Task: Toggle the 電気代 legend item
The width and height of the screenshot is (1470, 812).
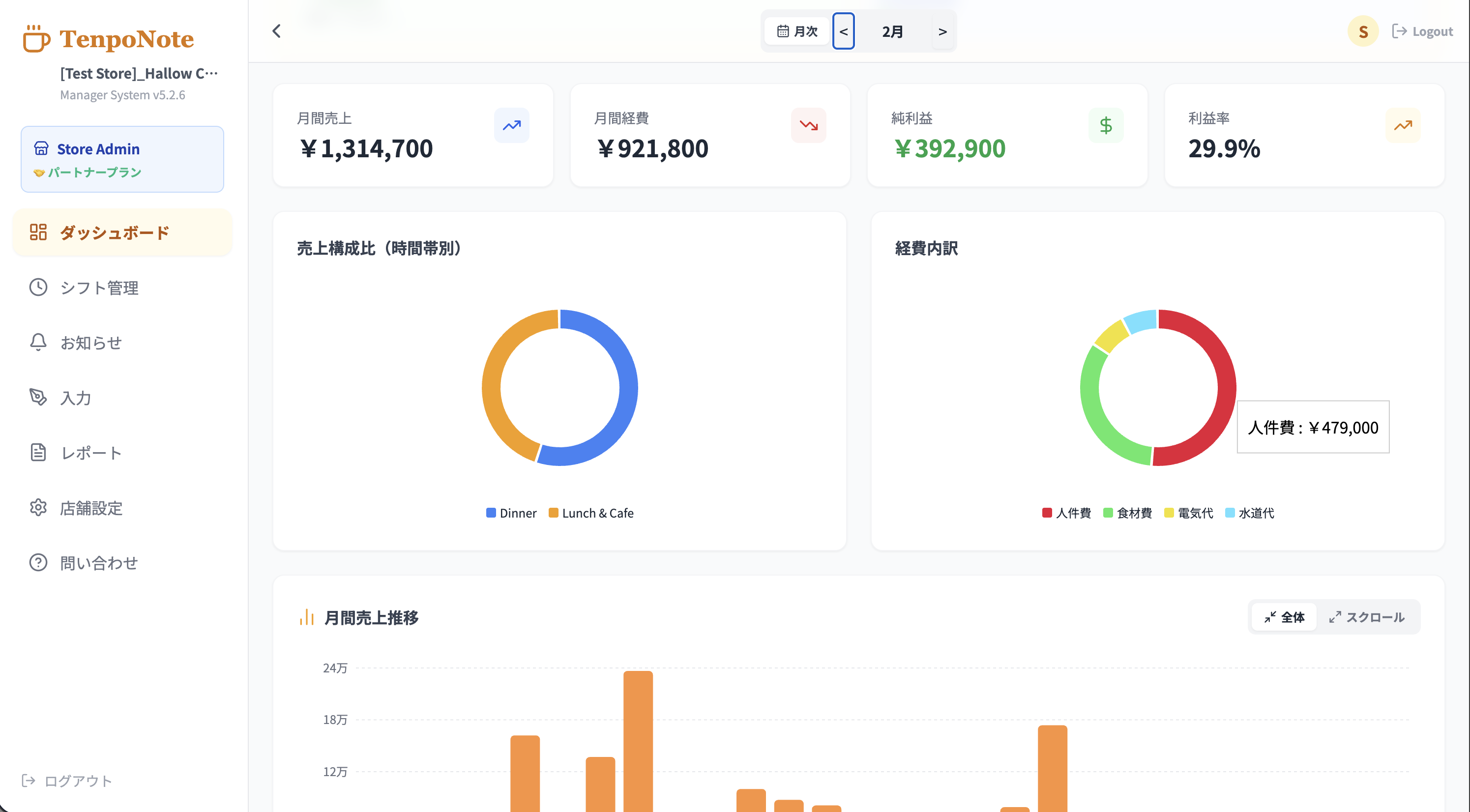Action: click(1189, 513)
